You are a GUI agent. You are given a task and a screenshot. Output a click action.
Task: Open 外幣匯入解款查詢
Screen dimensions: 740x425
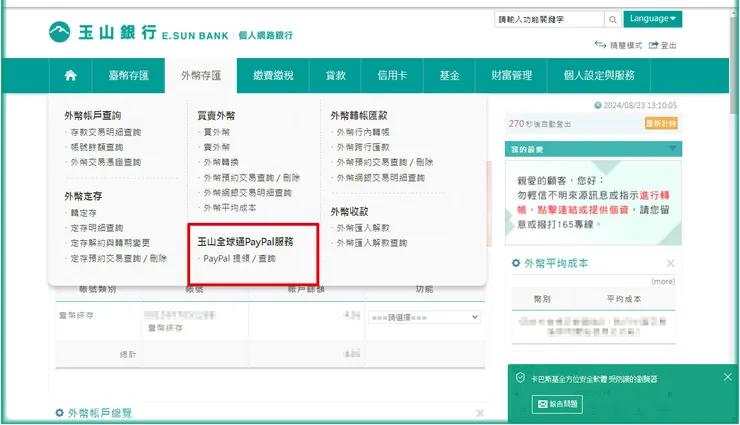tap(372, 243)
